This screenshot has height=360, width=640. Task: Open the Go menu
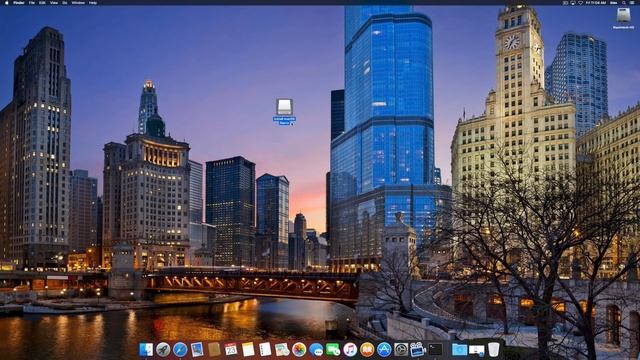coord(65,2)
